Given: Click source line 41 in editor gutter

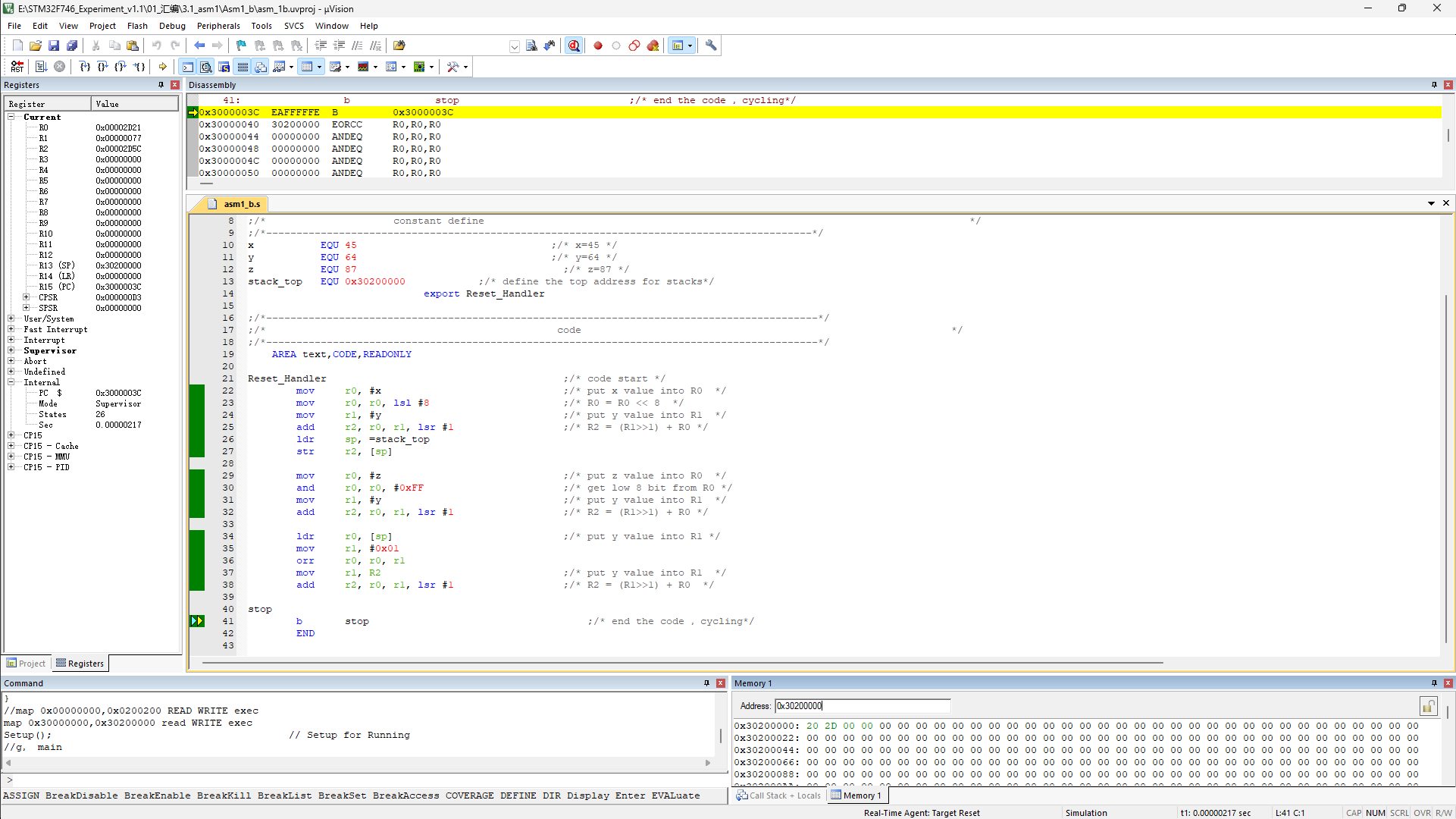Looking at the screenshot, I should pyautogui.click(x=228, y=621).
